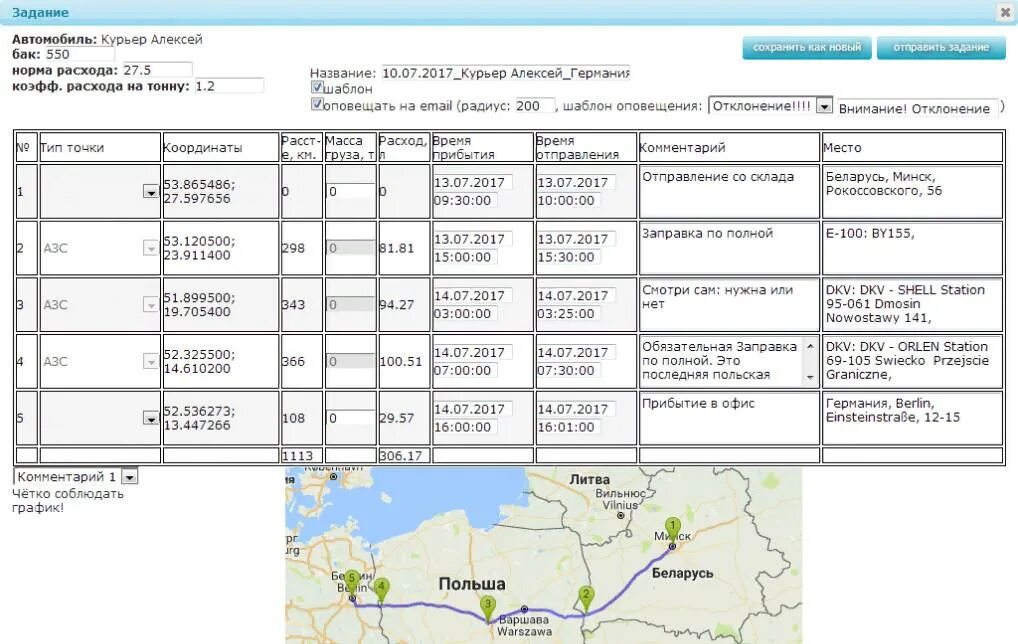Open АЗС type dropdown in row 2
Viewport: 1018px width, 644px height.
(x=150, y=248)
